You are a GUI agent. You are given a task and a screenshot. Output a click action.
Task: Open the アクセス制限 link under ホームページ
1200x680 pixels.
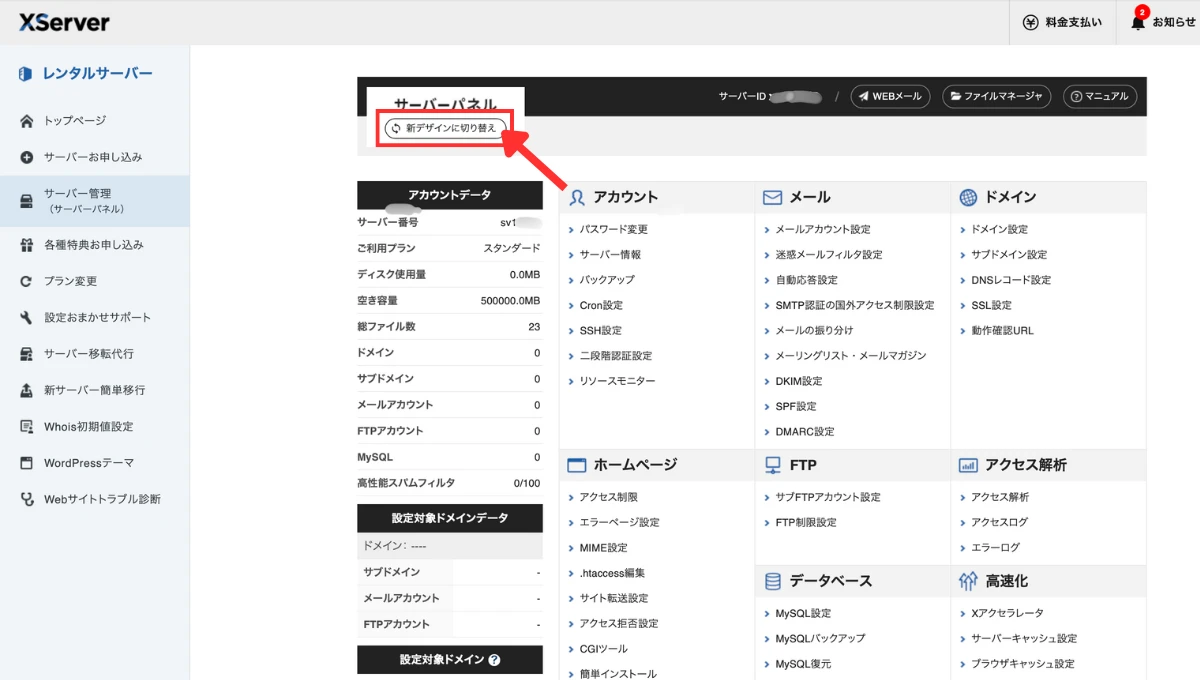(x=609, y=497)
